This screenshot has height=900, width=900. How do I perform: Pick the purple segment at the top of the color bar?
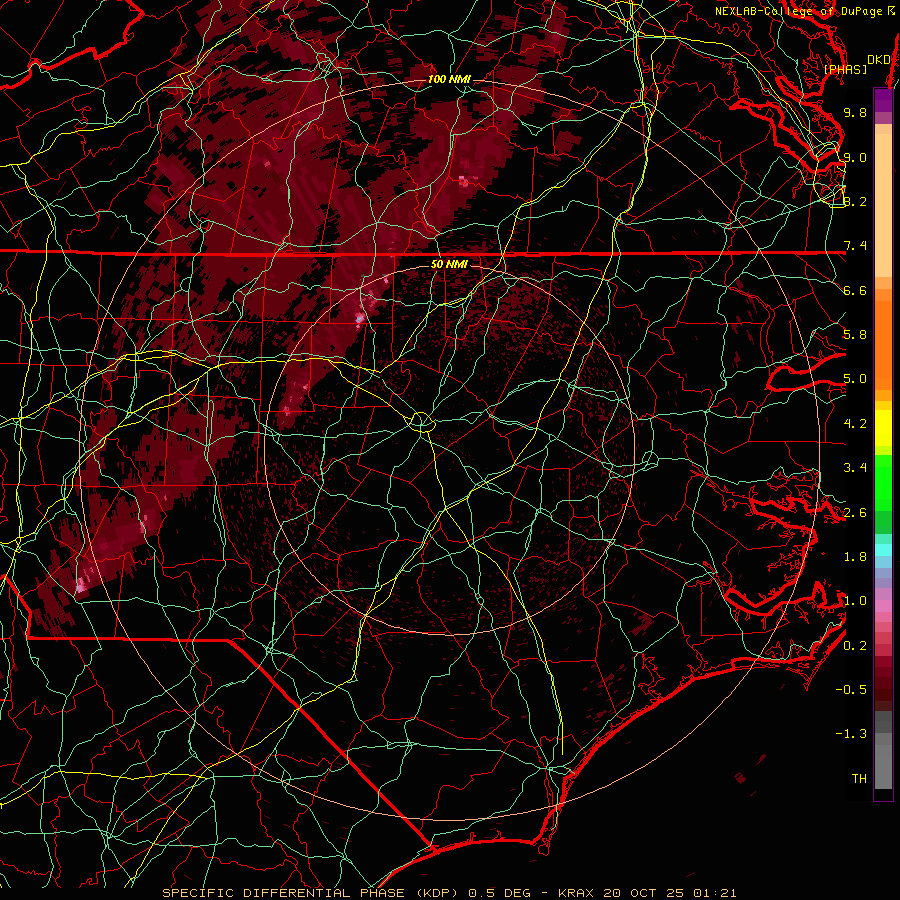point(883,100)
